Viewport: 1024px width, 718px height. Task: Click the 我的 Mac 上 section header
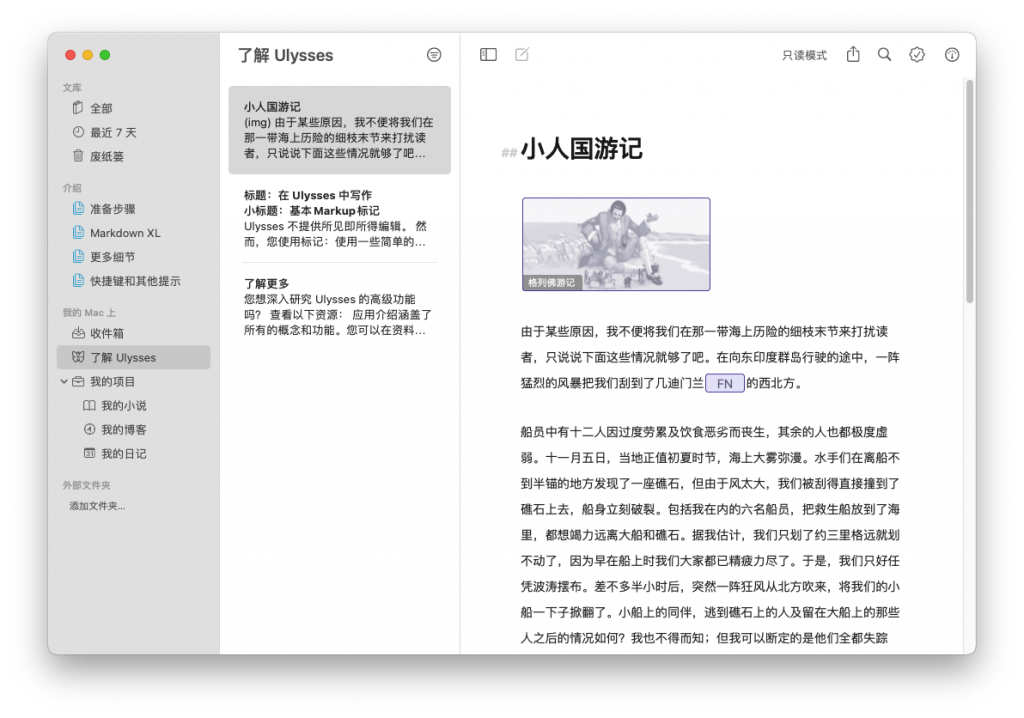tap(89, 312)
